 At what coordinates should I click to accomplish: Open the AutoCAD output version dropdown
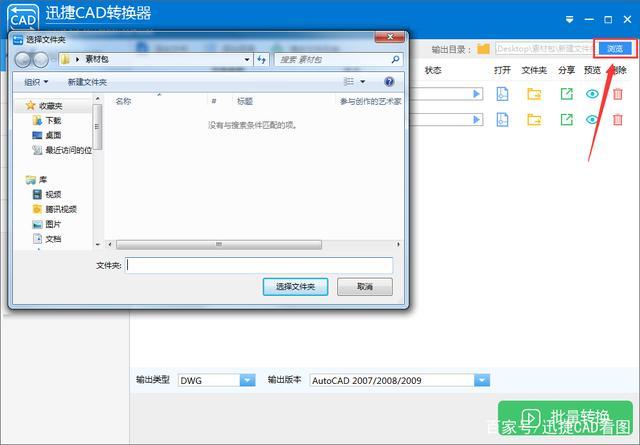(482, 380)
